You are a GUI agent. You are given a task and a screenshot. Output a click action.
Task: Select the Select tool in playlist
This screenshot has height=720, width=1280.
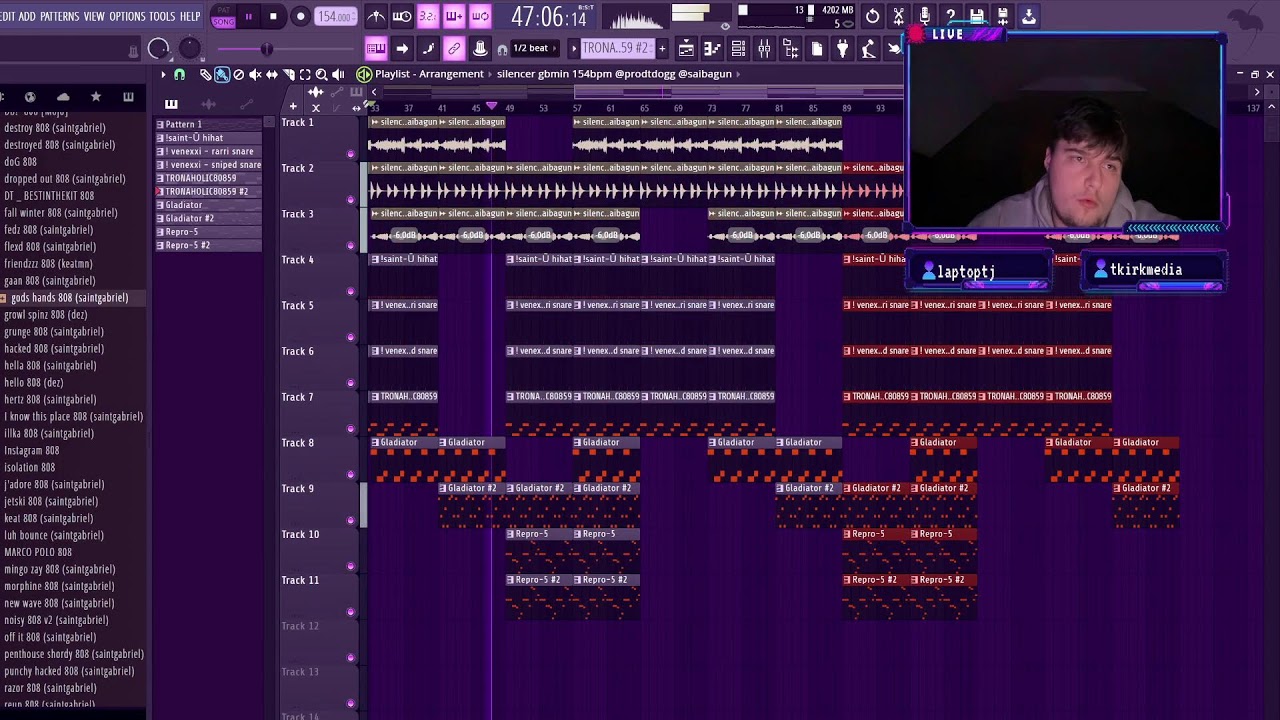[x=304, y=74]
